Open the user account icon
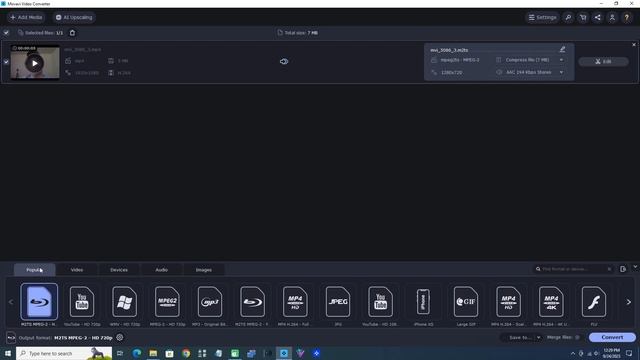 coord(612,18)
